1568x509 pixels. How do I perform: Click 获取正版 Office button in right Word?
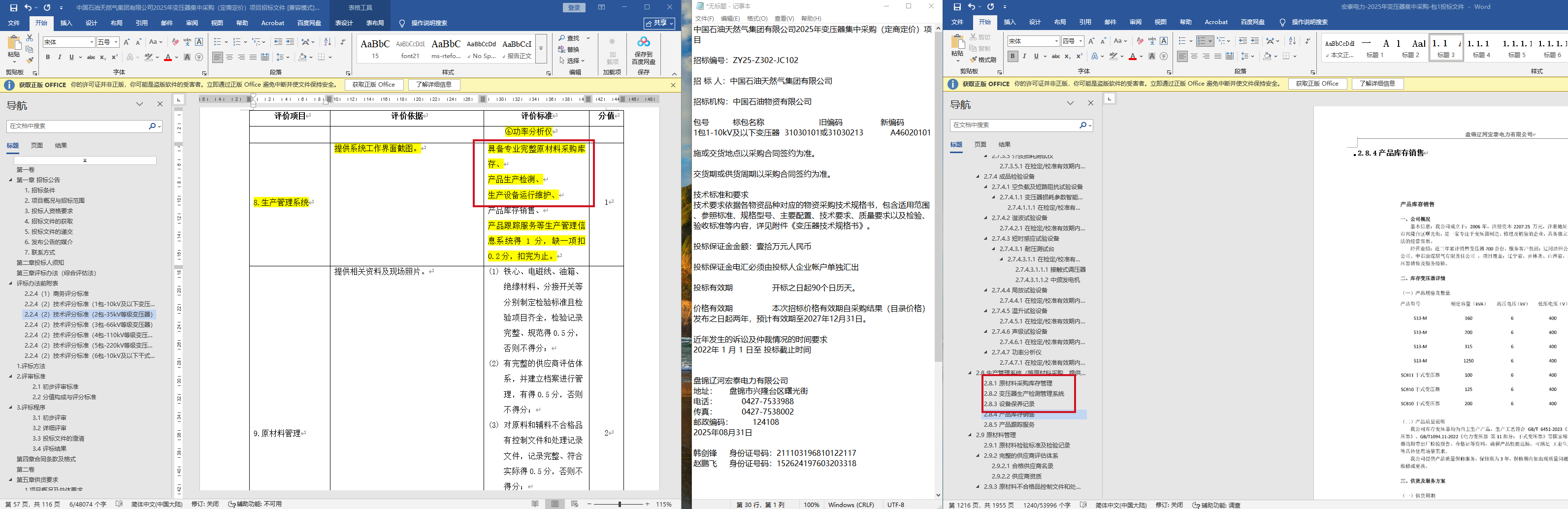coord(1317,84)
